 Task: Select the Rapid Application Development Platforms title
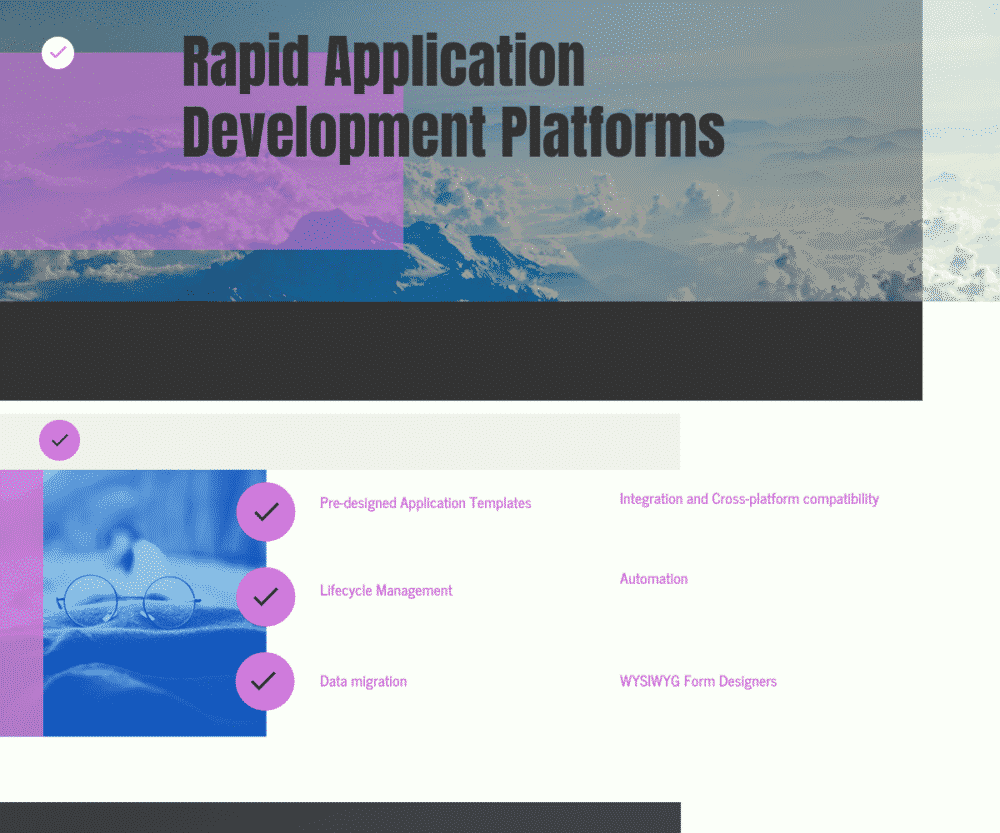(453, 95)
